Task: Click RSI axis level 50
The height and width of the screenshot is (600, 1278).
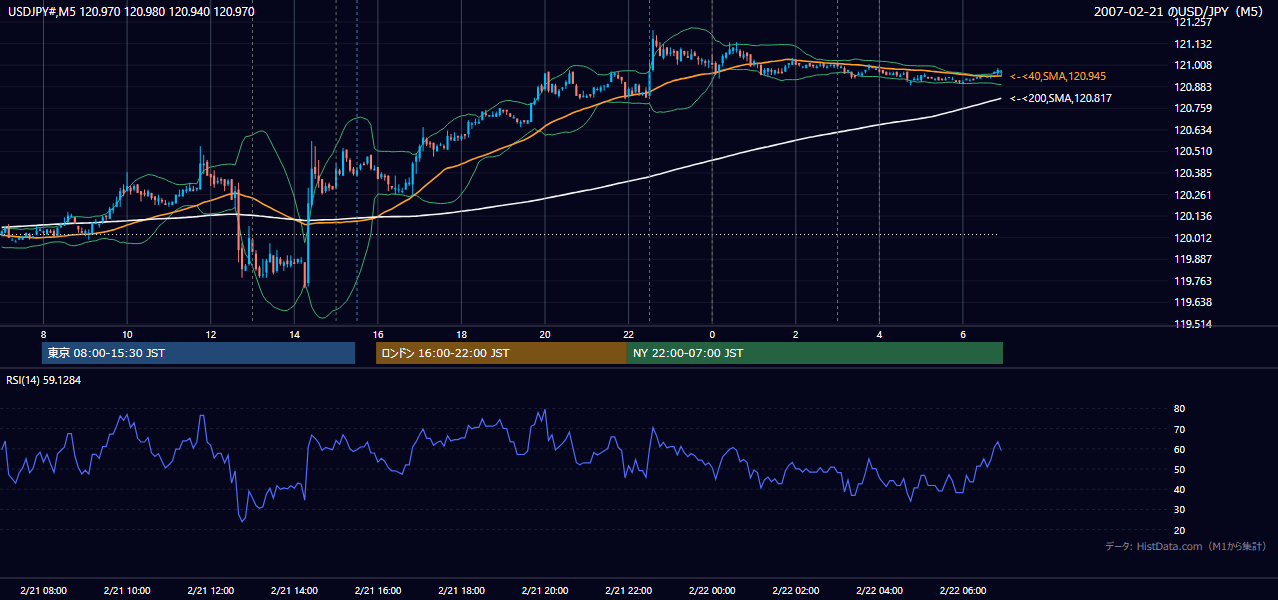Action: point(1179,469)
